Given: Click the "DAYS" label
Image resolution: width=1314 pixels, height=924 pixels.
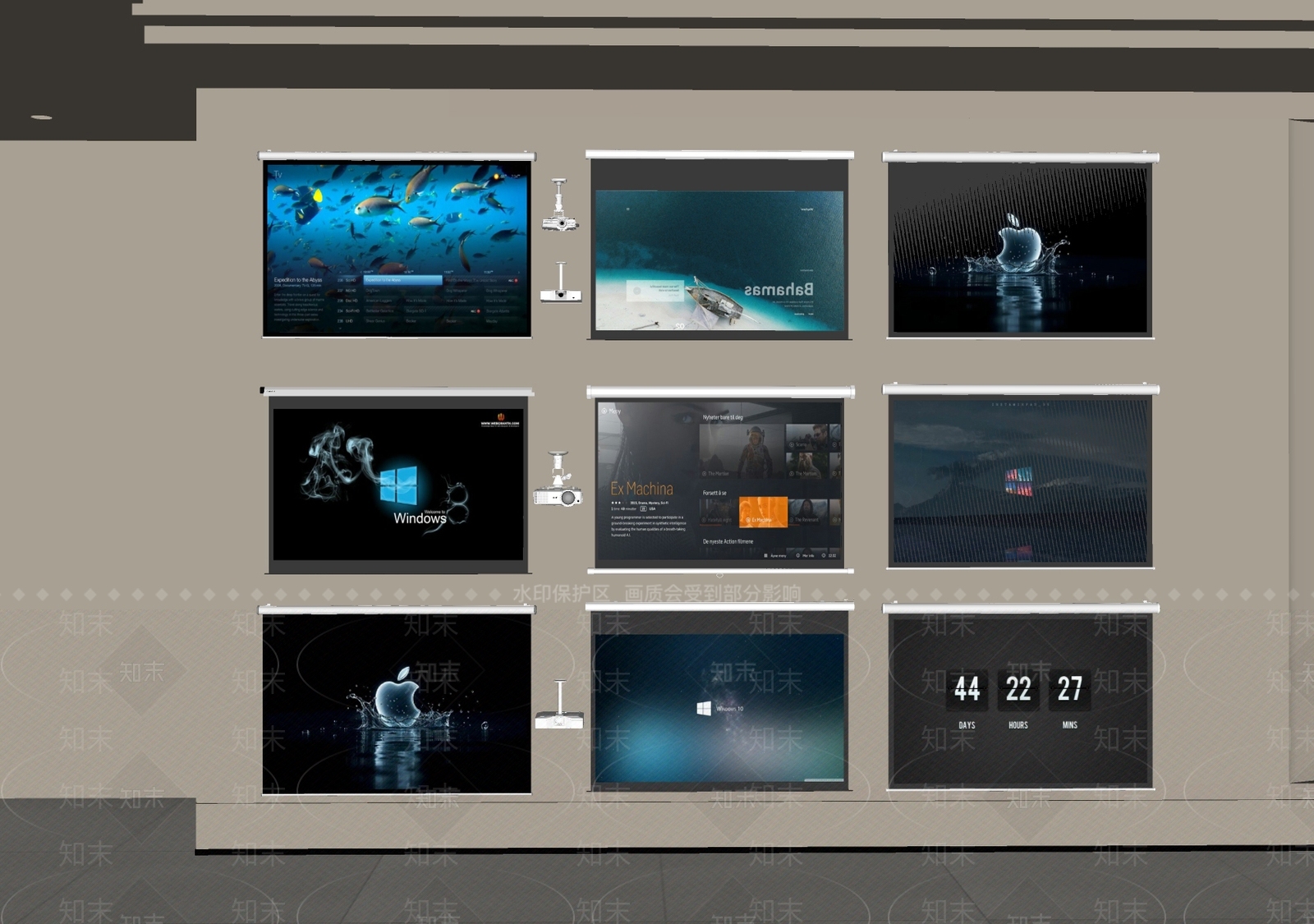Looking at the screenshot, I should [967, 725].
